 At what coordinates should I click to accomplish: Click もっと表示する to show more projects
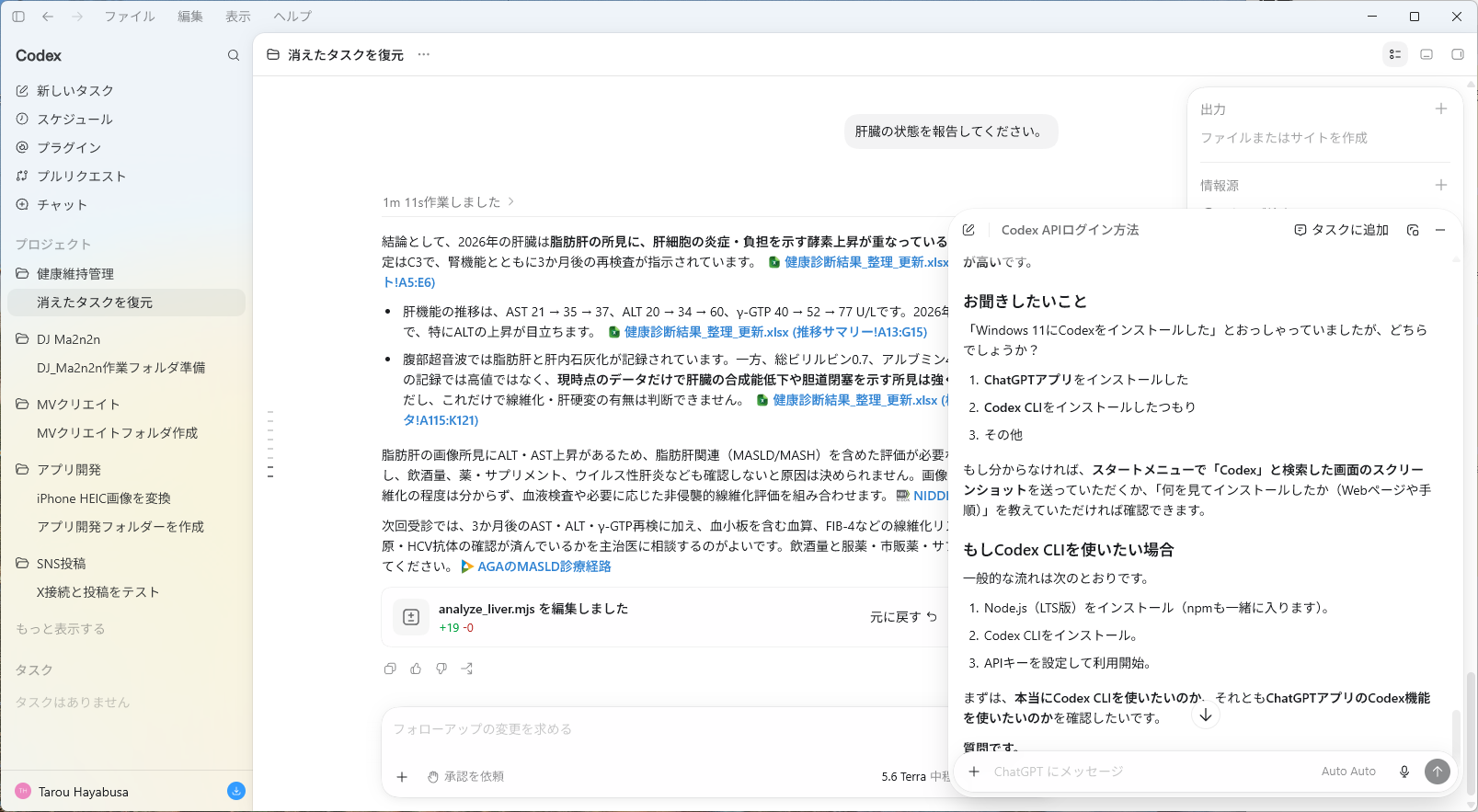(x=61, y=628)
